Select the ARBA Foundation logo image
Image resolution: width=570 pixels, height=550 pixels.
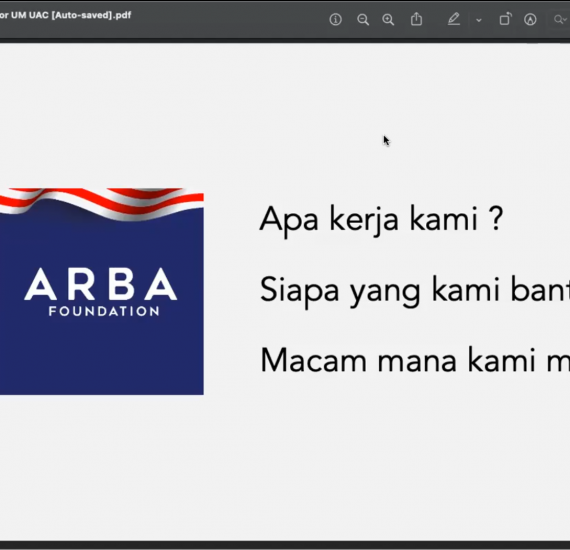point(102,291)
